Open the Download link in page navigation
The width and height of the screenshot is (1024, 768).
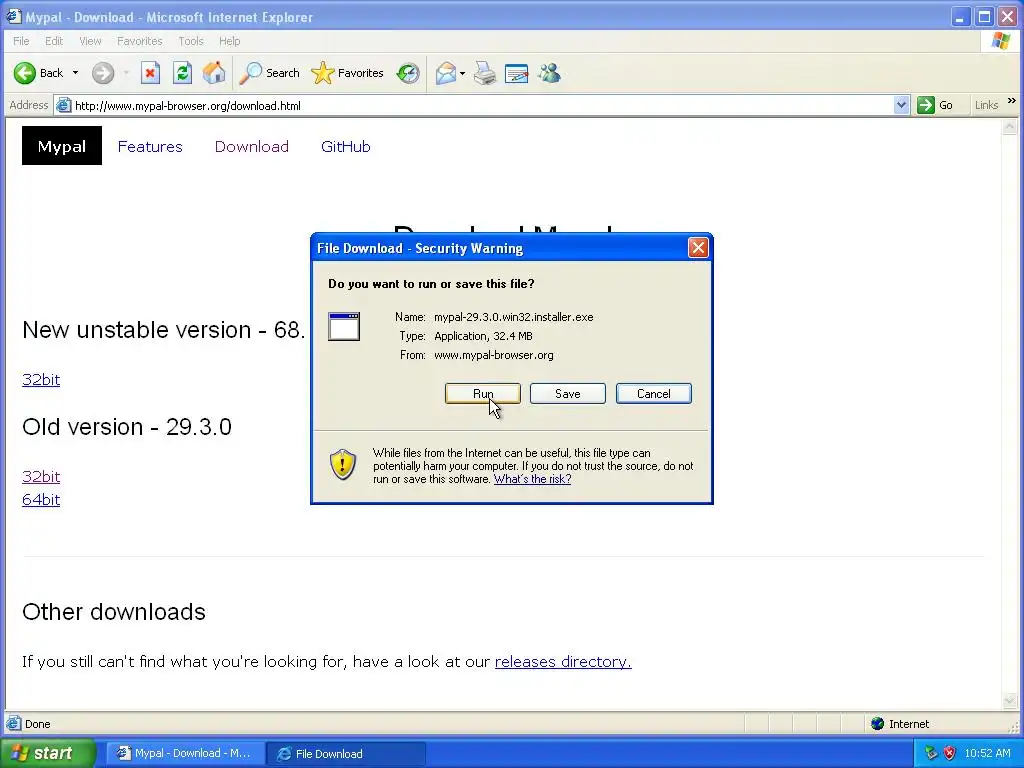pos(252,147)
